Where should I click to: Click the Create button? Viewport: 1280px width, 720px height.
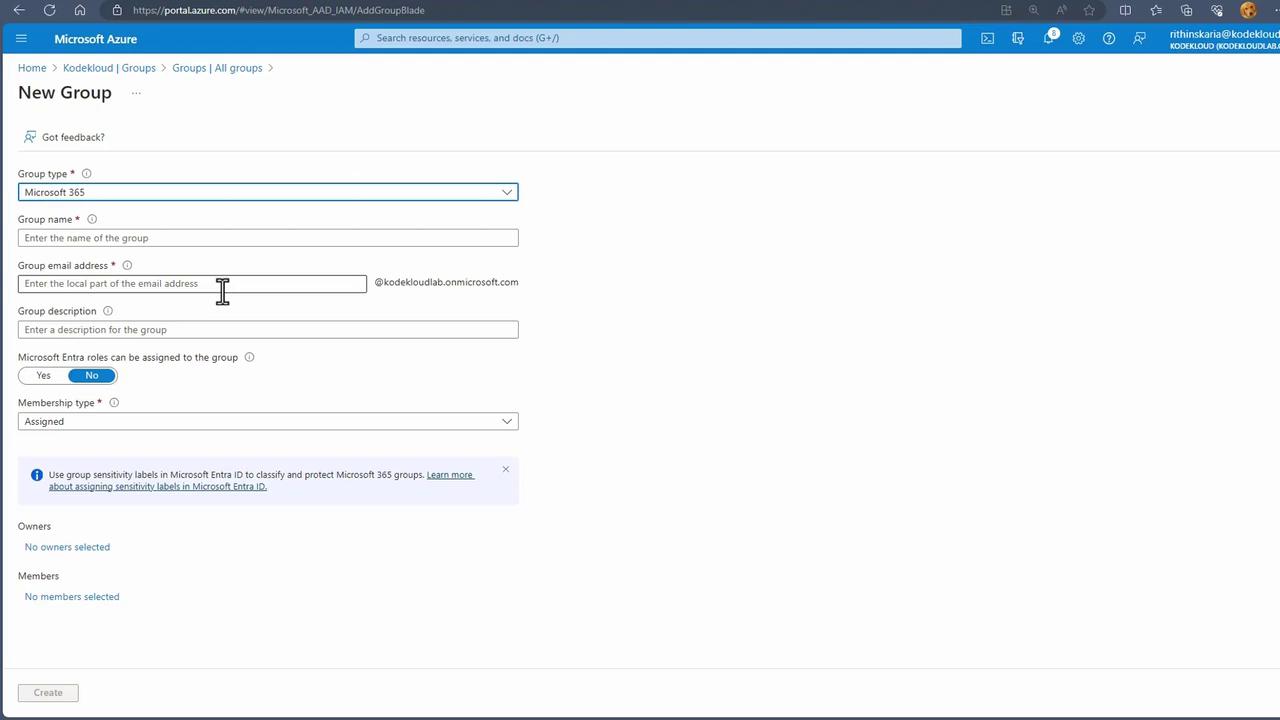48,693
